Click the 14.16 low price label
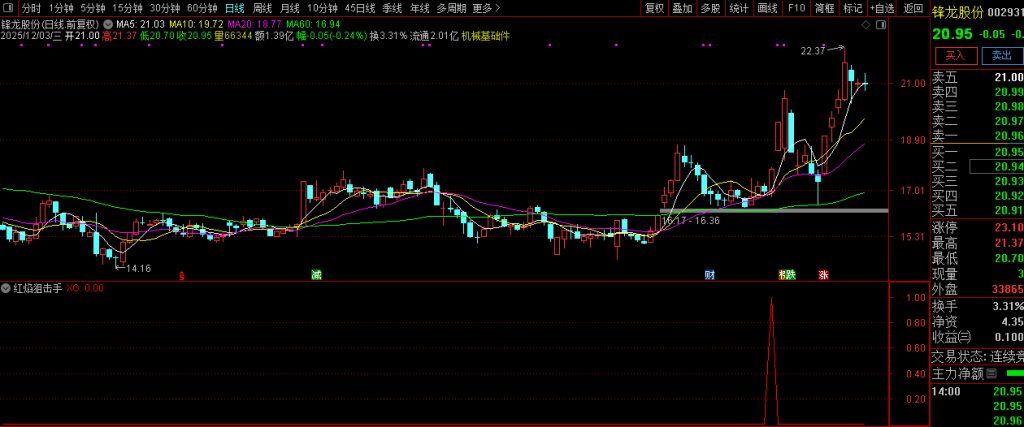 pos(138,268)
